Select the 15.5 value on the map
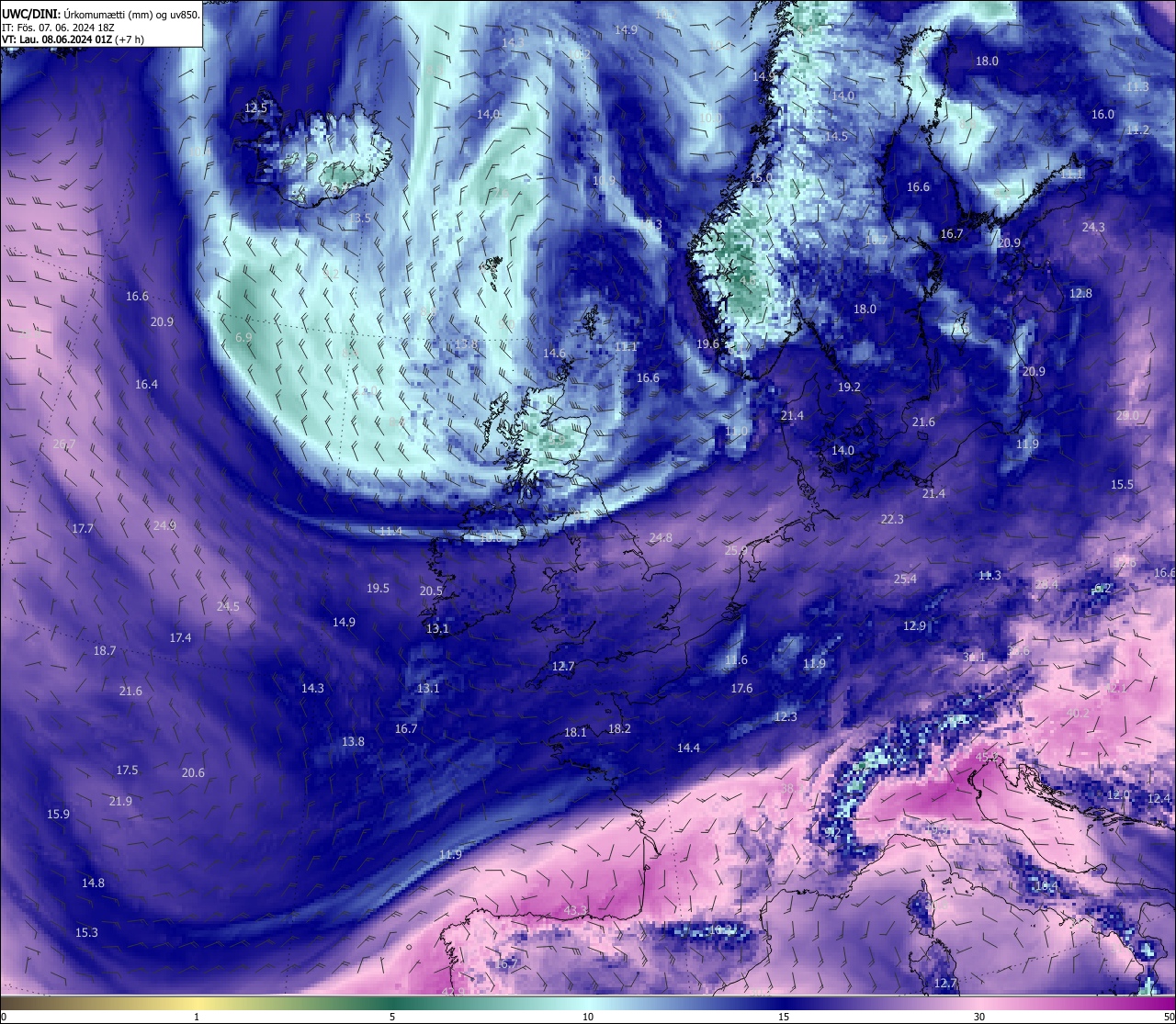 coord(1122,484)
